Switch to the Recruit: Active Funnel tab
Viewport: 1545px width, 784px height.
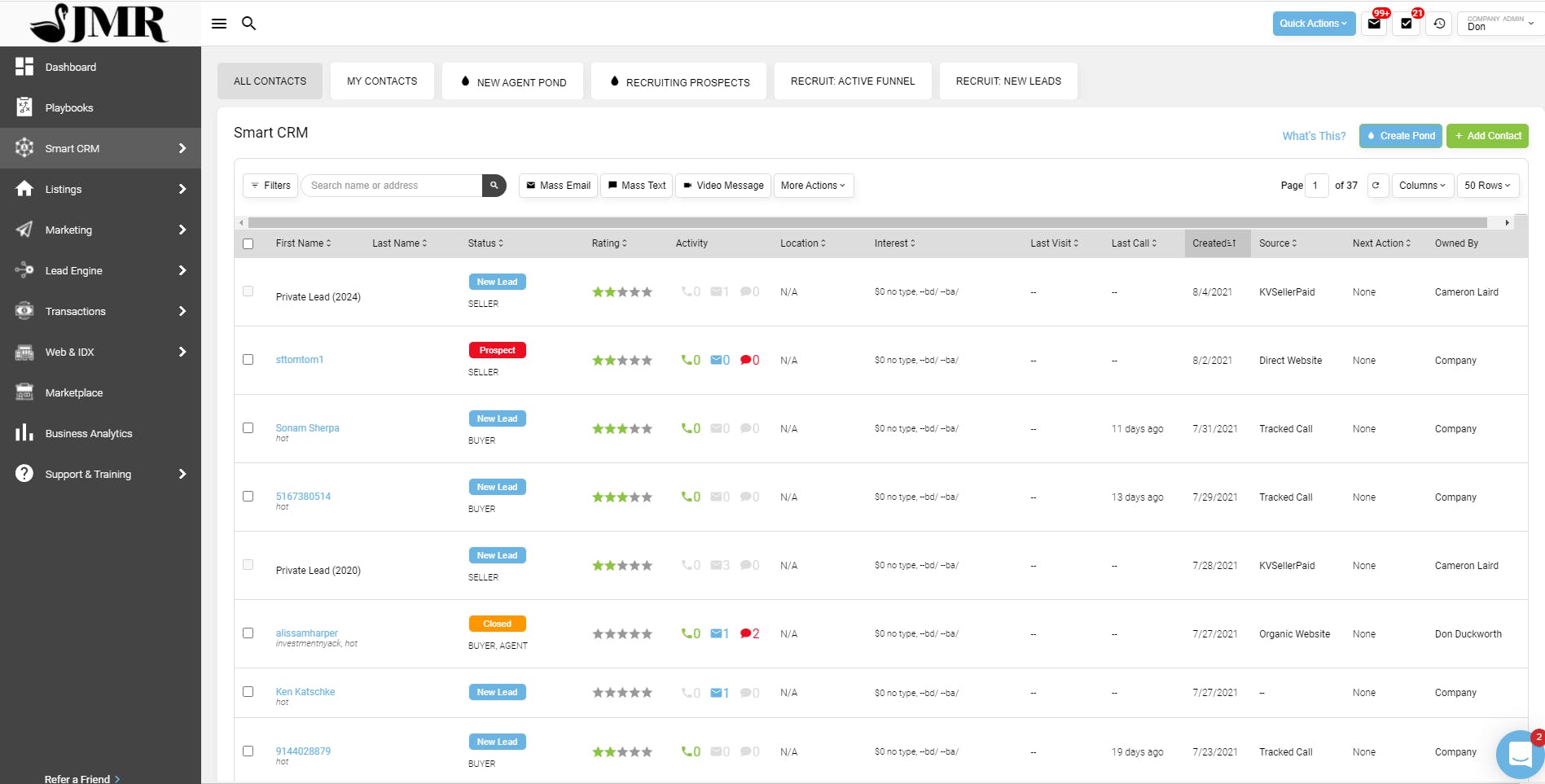click(853, 81)
